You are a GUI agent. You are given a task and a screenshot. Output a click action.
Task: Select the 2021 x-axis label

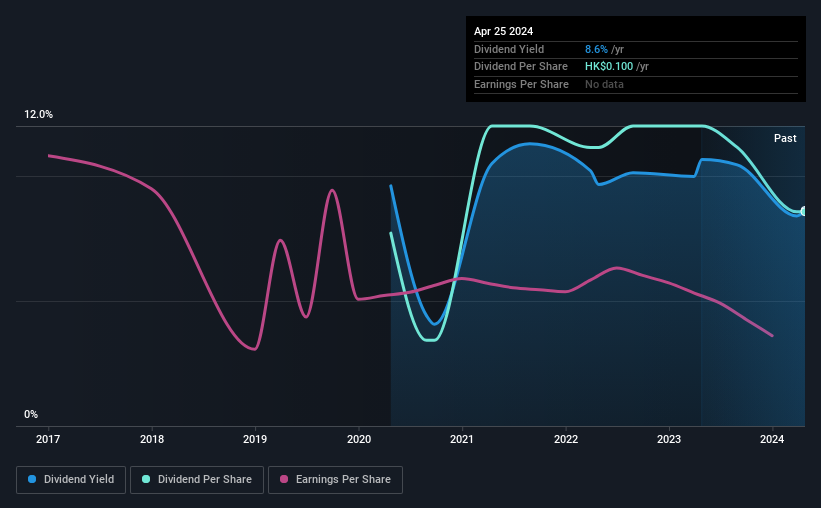462,439
